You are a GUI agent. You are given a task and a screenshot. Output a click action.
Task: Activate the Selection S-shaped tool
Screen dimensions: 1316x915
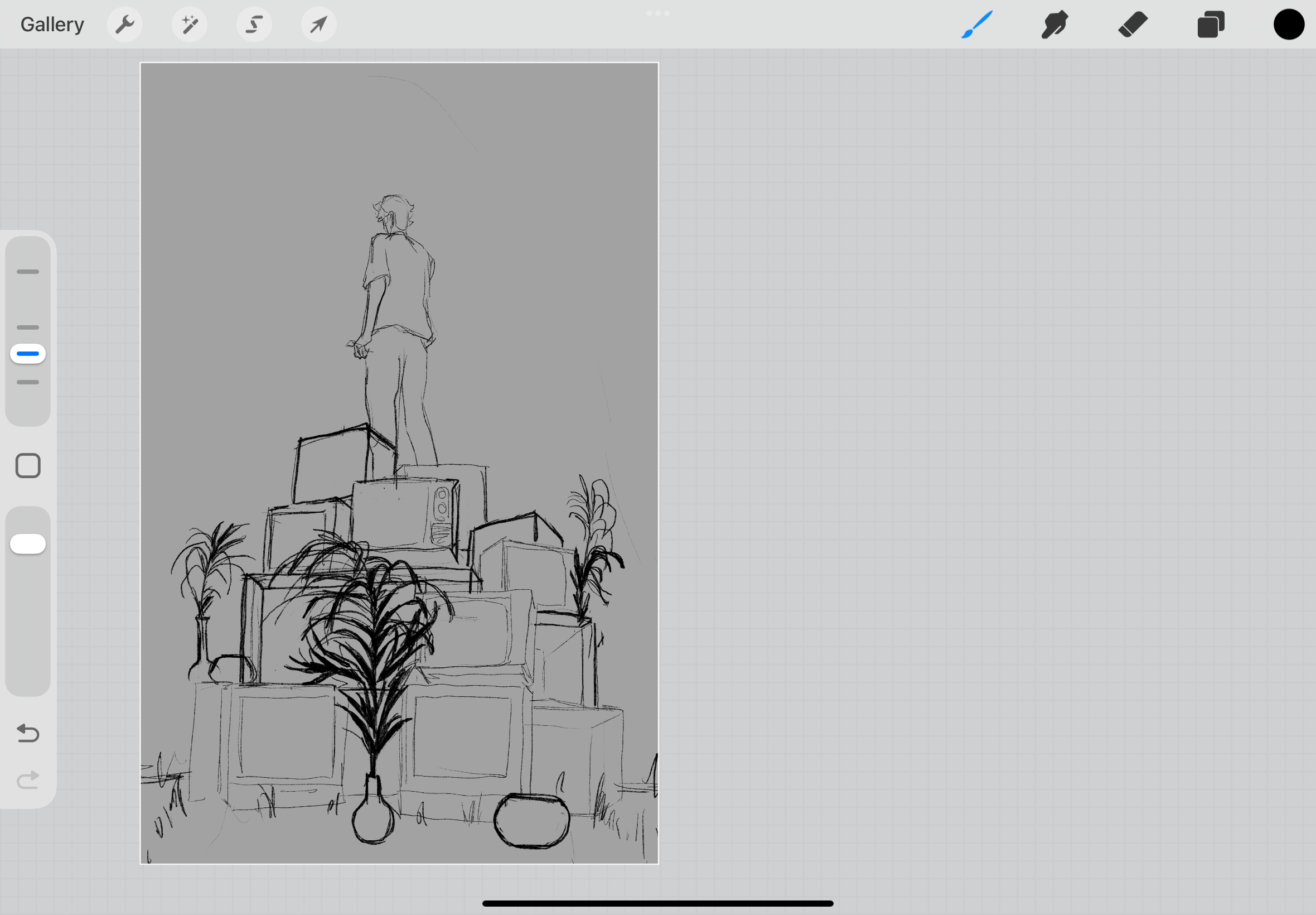tap(254, 25)
